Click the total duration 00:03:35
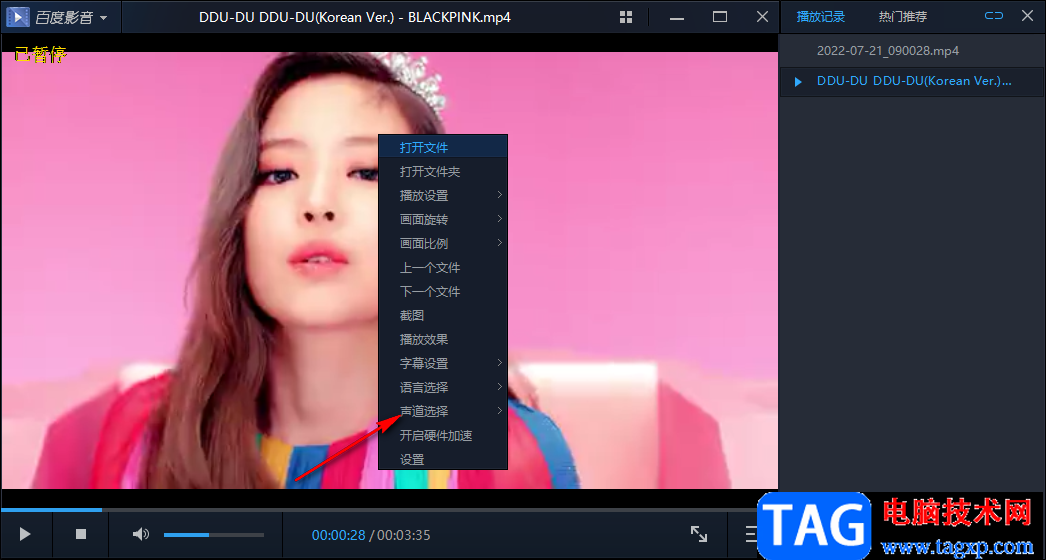Screen dimensions: 1046x560 (404, 535)
